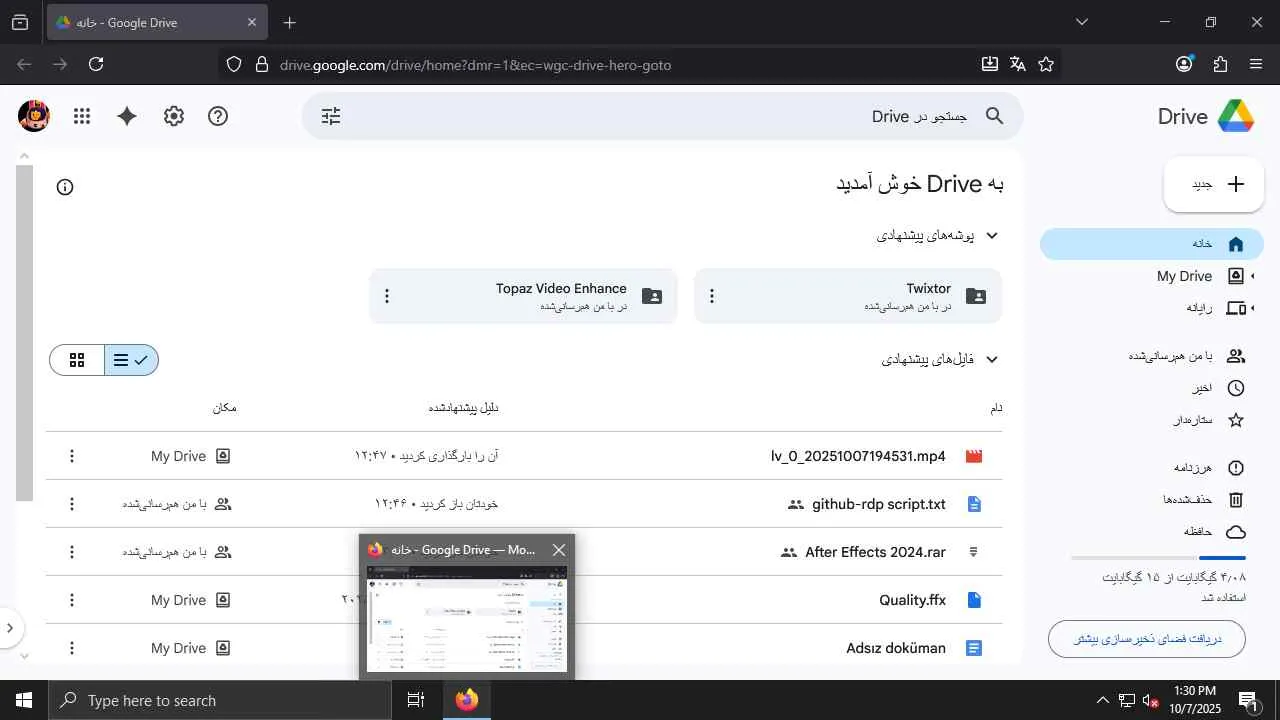The image size is (1280, 720).
Task: Open the Google apps grid launcher
Action: 82,116
